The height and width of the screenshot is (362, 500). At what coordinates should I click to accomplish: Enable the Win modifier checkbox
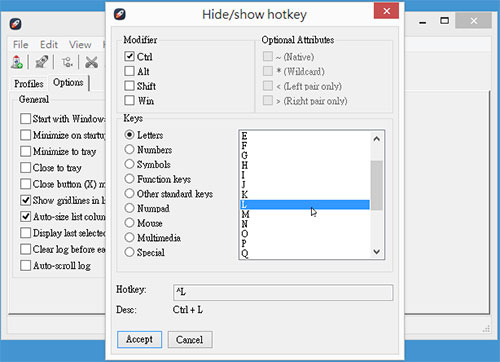pyautogui.click(x=129, y=100)
